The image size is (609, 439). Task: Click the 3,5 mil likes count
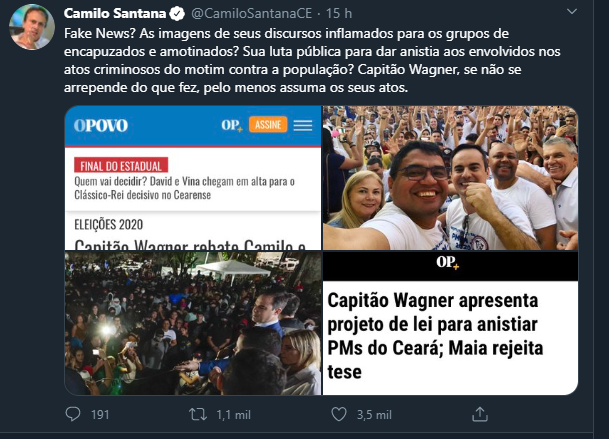374,415
